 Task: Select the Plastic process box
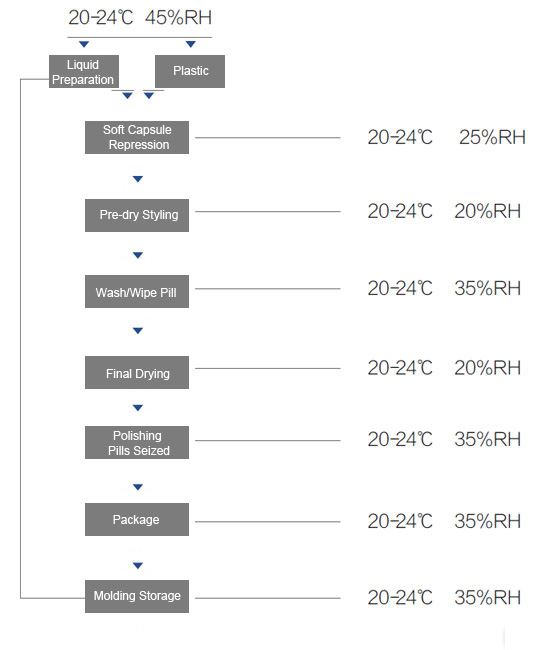190,71
